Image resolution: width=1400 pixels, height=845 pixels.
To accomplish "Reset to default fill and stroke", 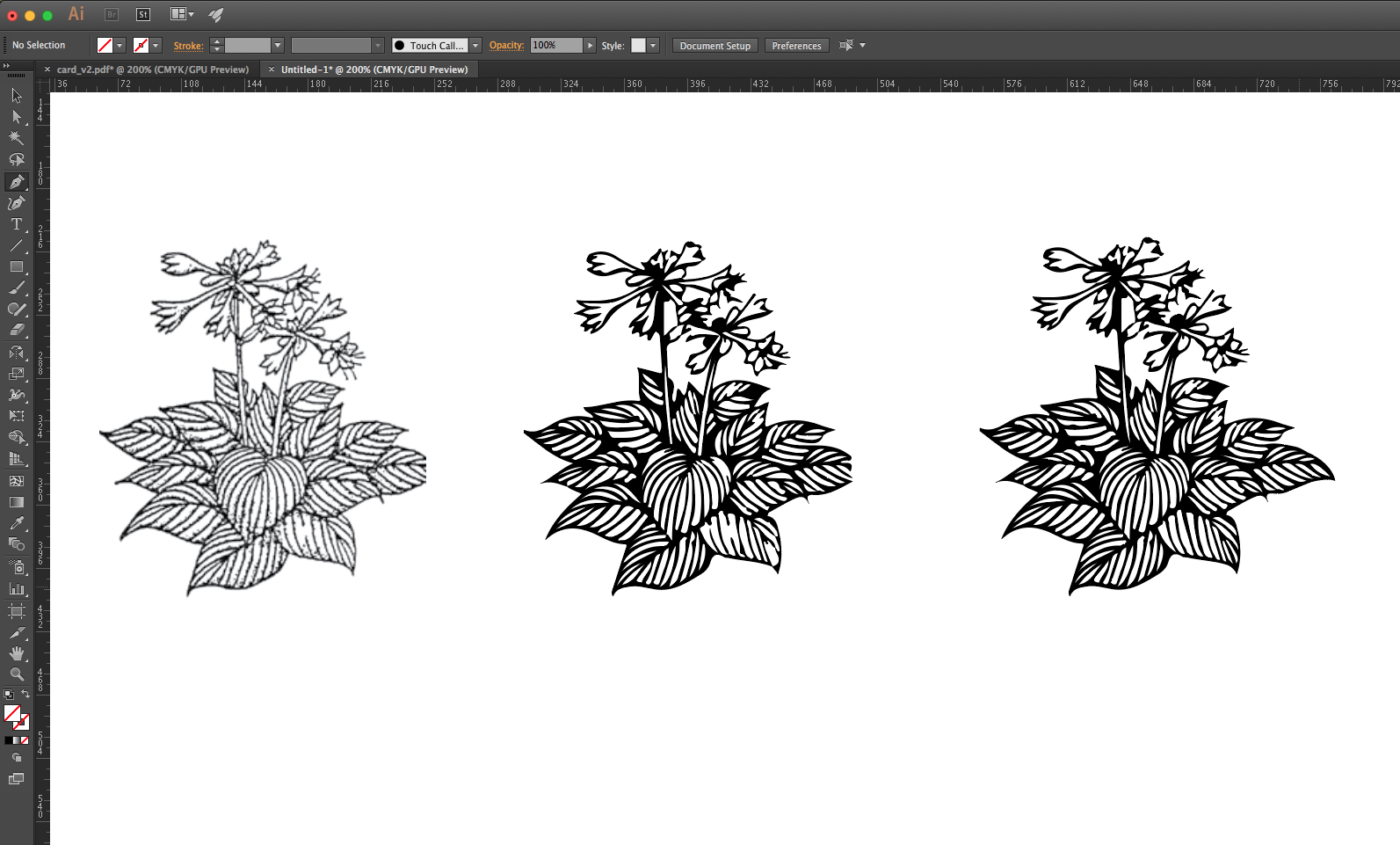I will click(x=8, y=694).
